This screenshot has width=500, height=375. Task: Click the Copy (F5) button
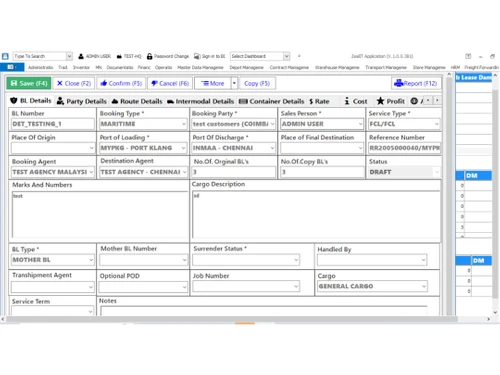point(257,83)
